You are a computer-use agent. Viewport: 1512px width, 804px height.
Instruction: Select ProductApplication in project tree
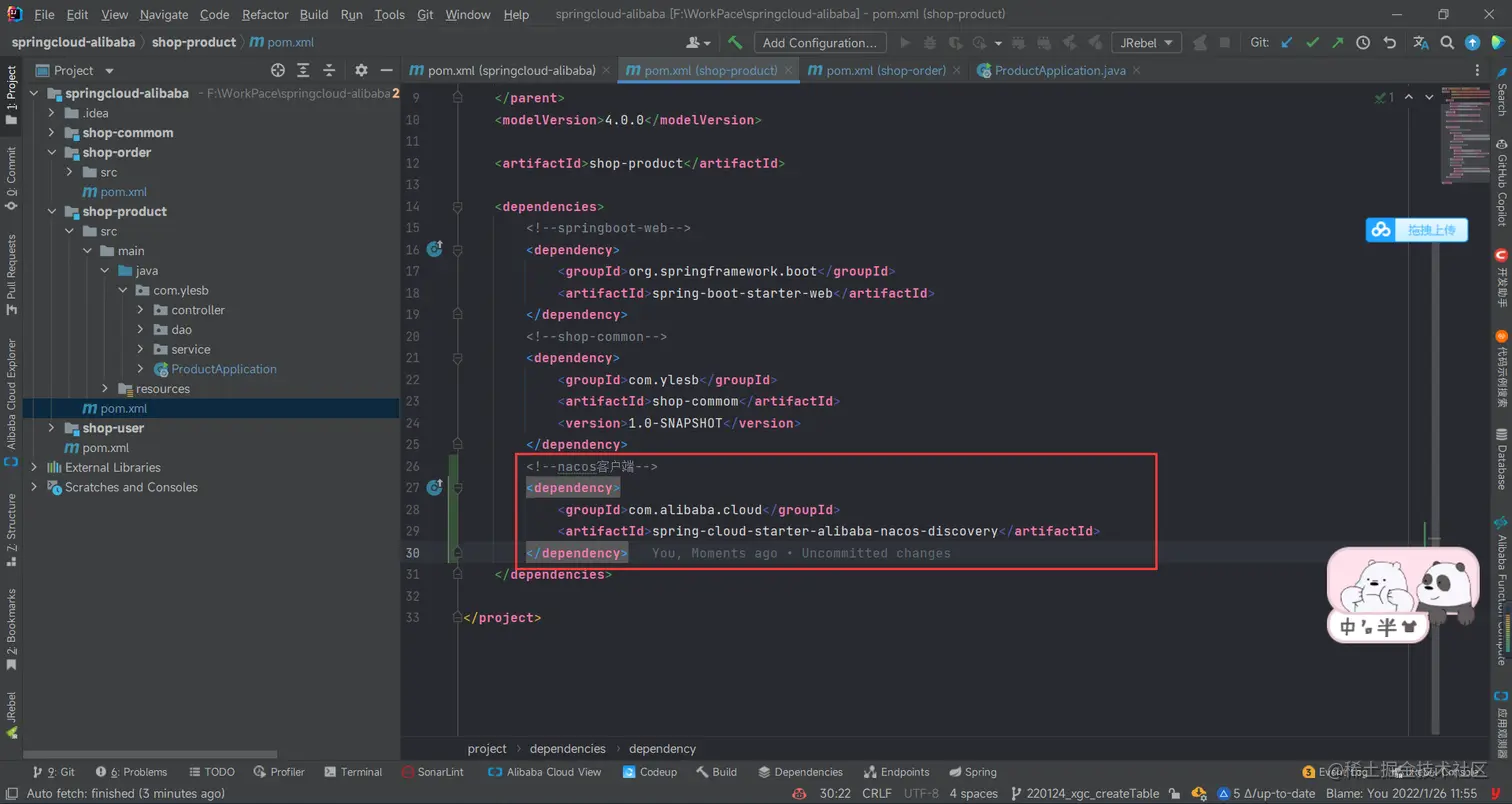pyautogui.click(x=224, y=369)
